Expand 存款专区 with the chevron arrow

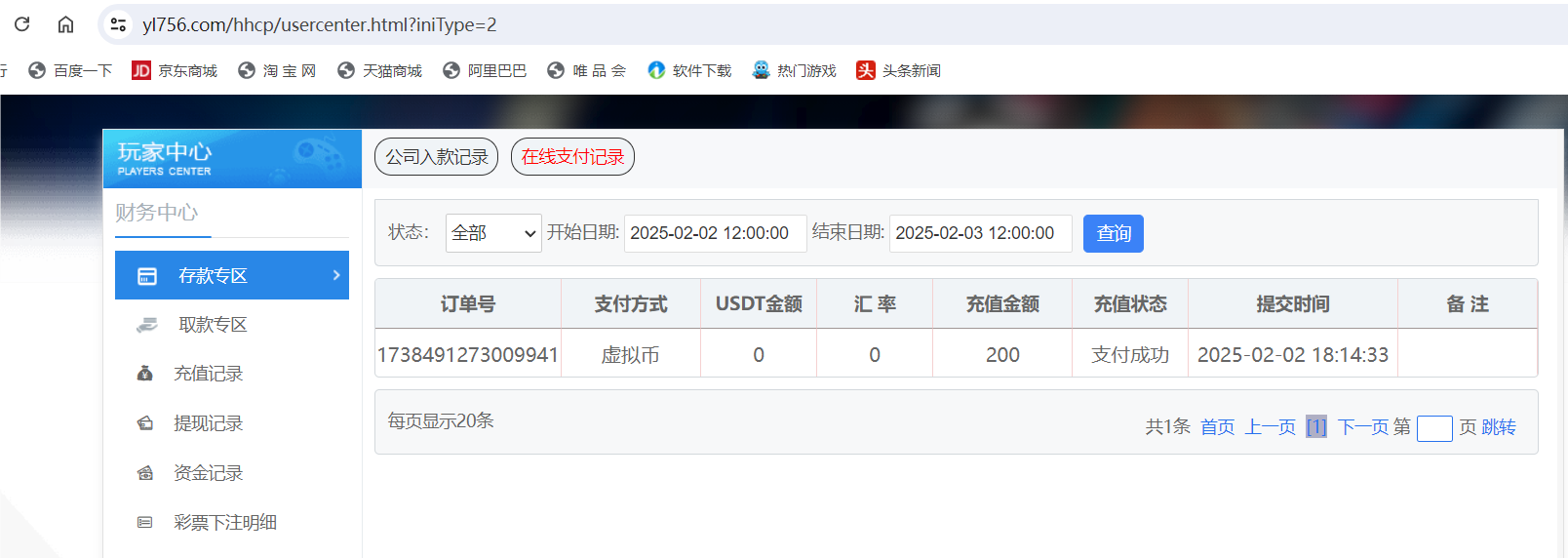point(336,275)
